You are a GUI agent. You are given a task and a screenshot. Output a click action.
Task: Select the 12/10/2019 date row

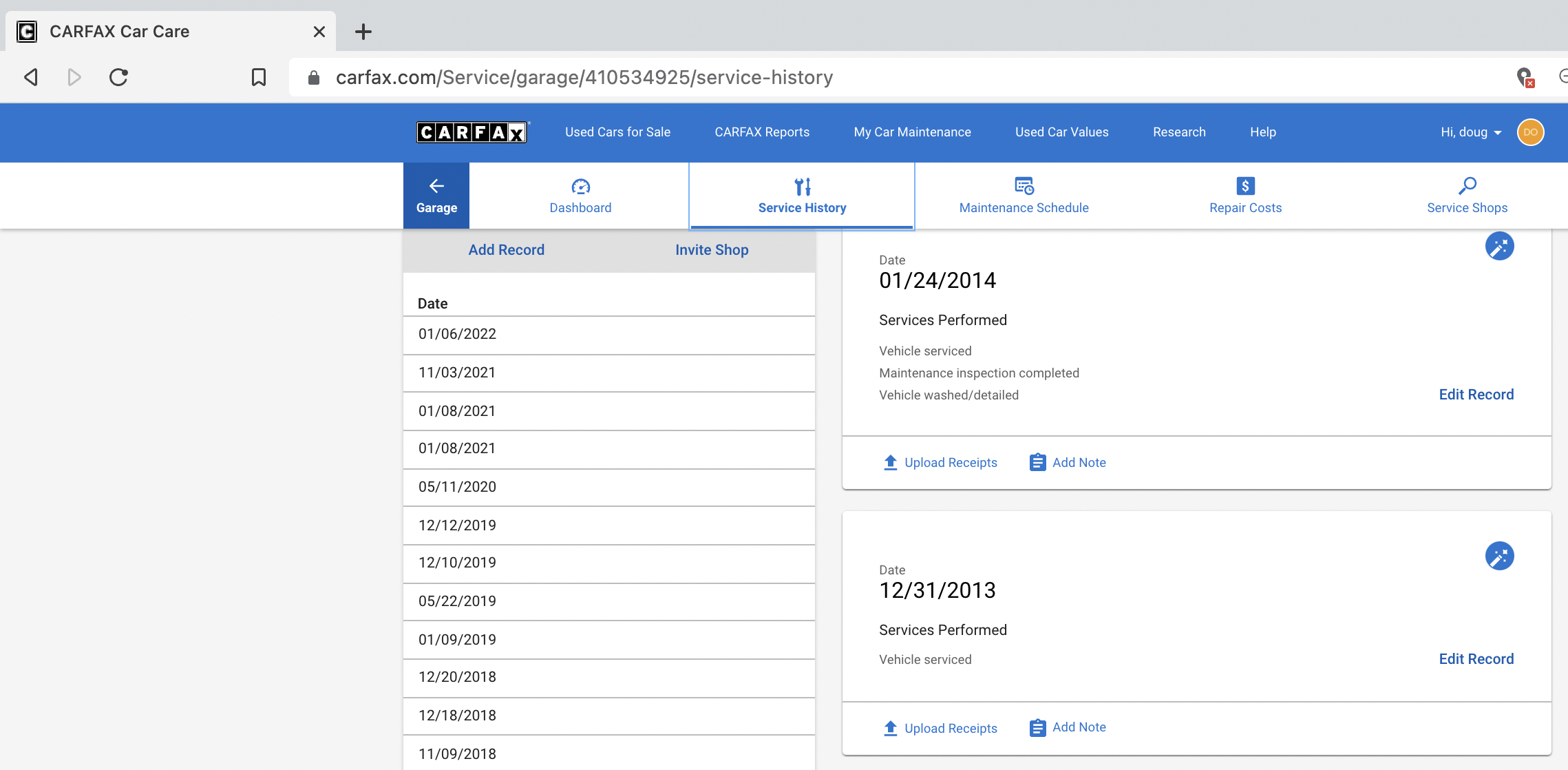pyautogui.click(x=609, y=563)
